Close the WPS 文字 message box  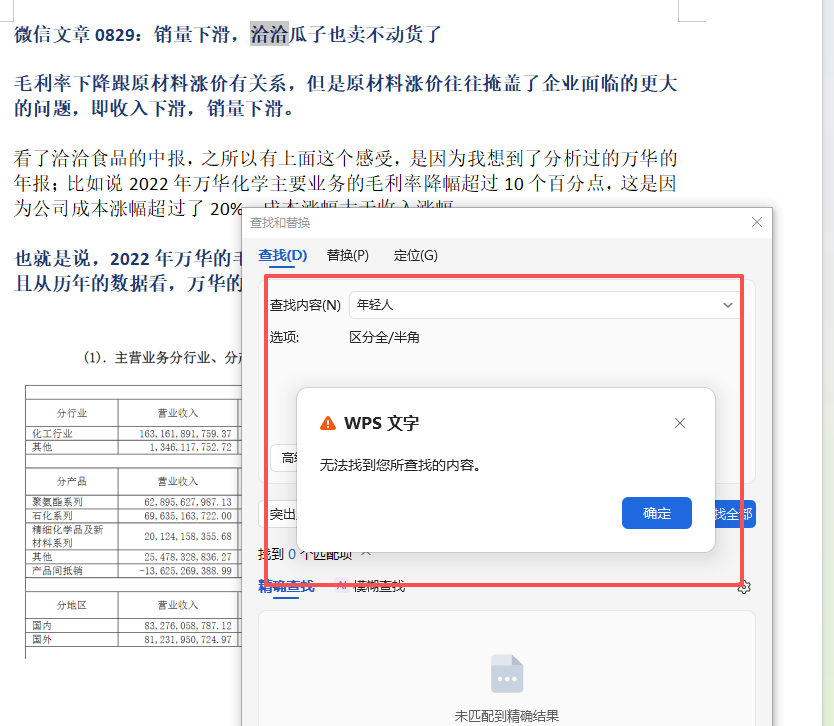click(x=679, y=423)
